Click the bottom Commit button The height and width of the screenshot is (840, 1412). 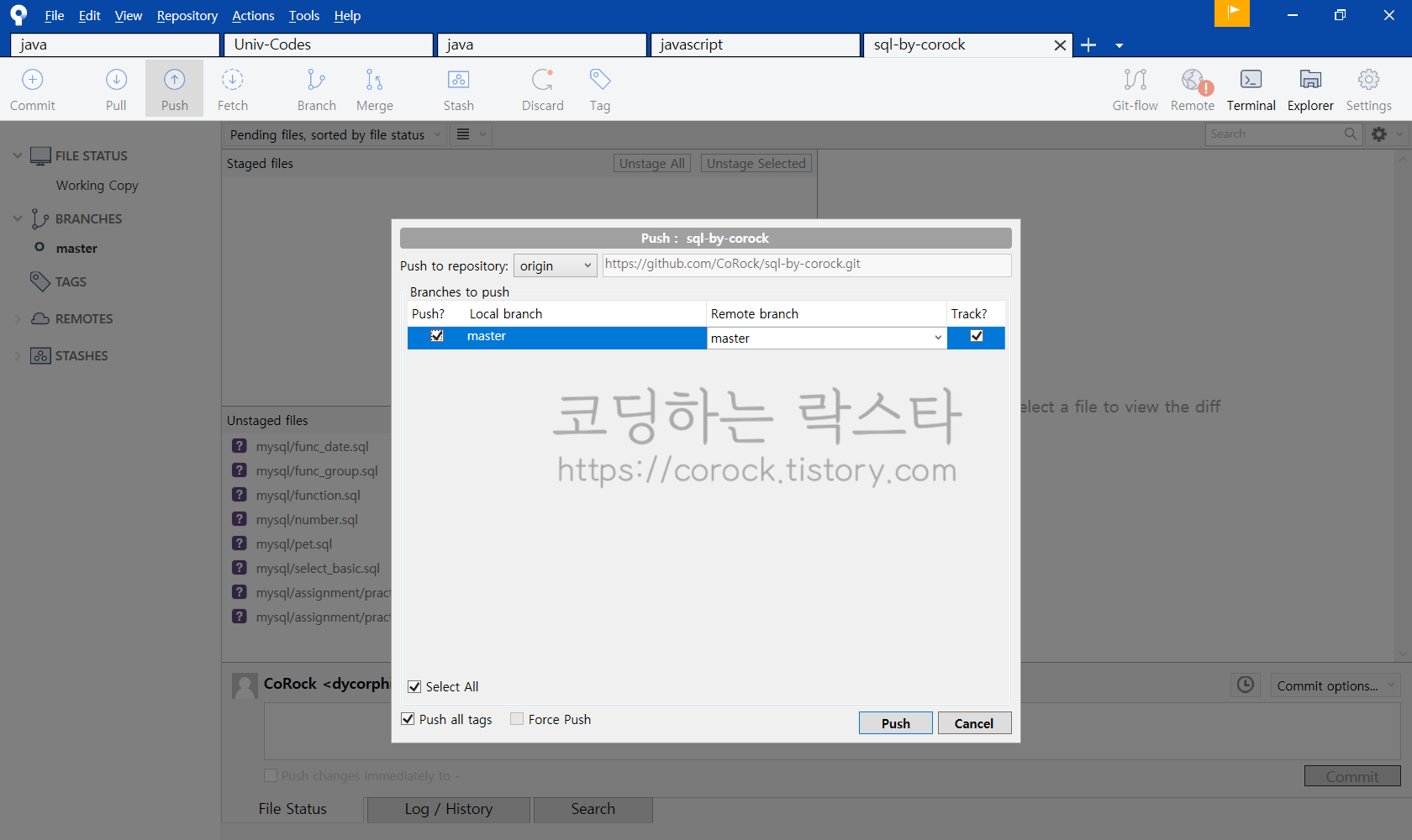click(x=1352, y=776)
